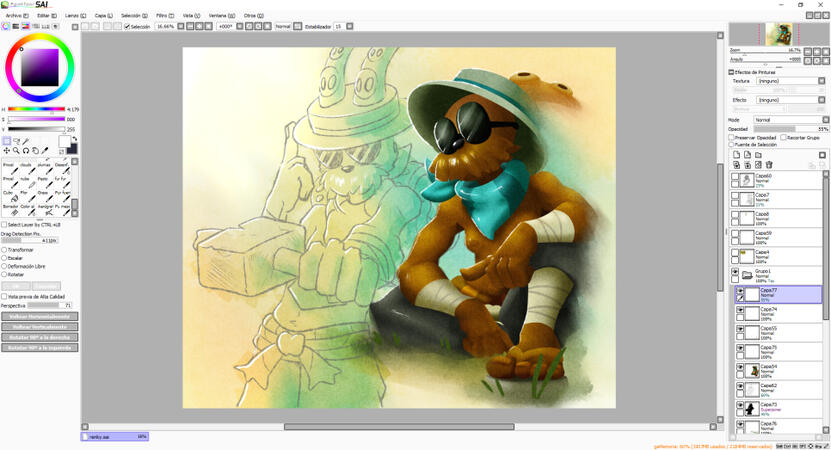The width and height of the screenshot is (831, 450).
Task: Swap foreground and background colors
Action: pos(75,138)
